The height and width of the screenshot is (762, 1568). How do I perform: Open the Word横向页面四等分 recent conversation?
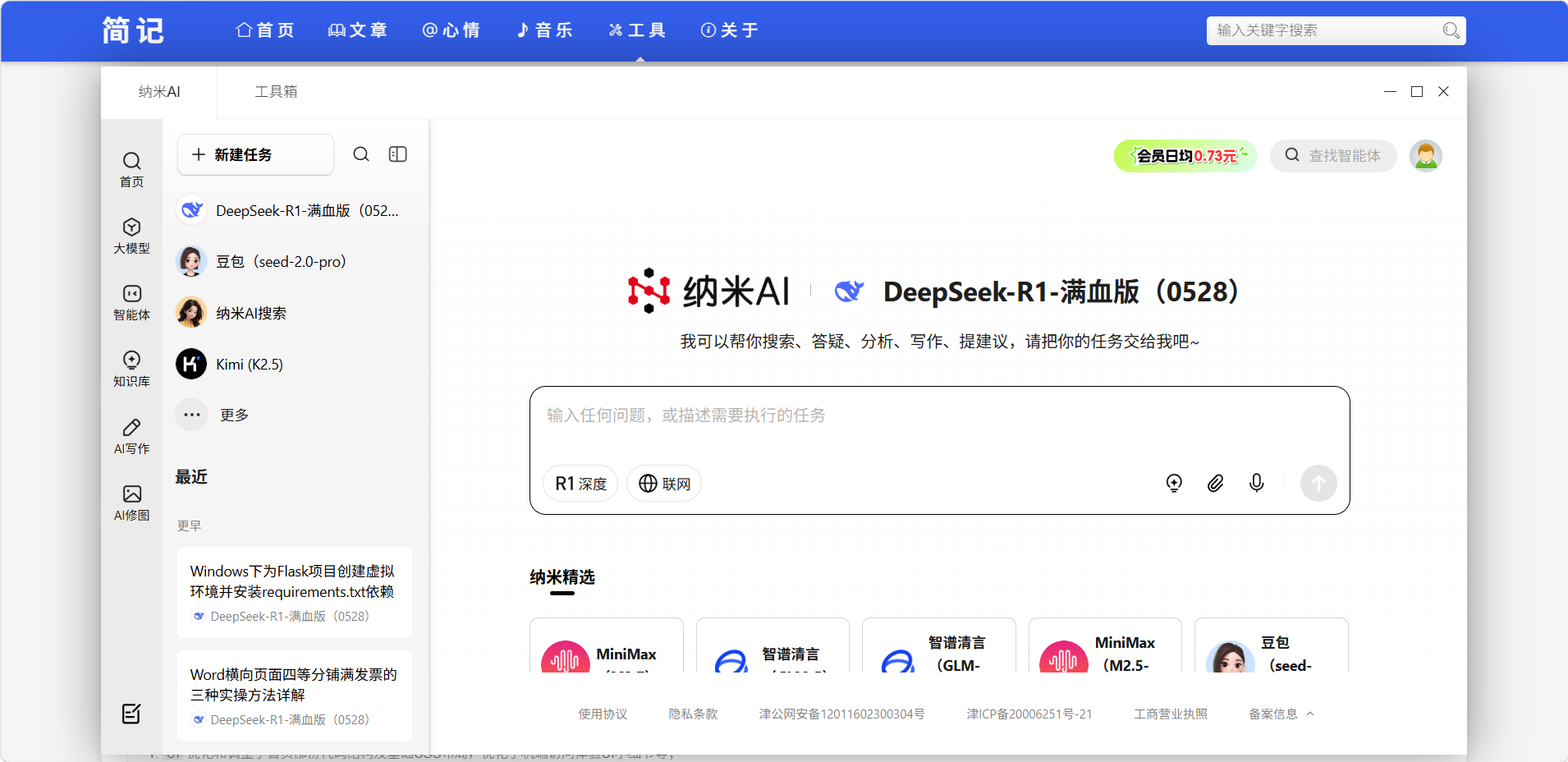coord(295,695)
